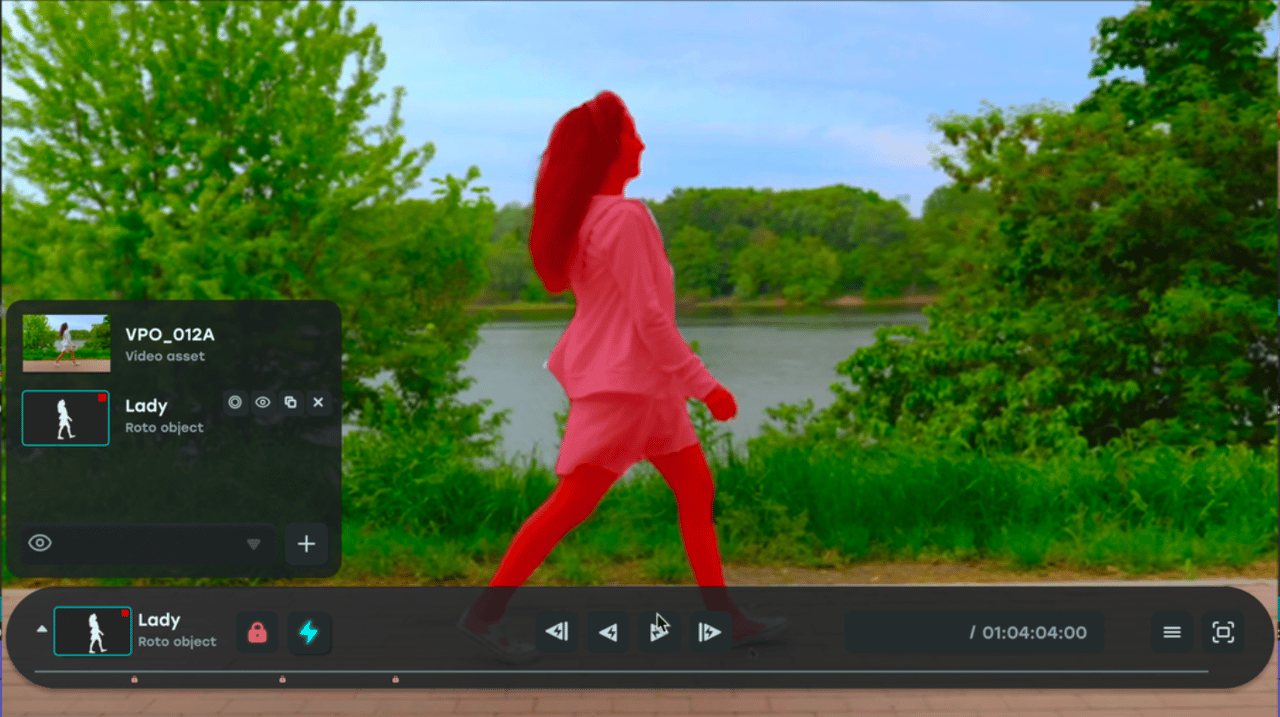Screen dimensions: 1280x717
Task: Play forward
Action: pos(659,632)
